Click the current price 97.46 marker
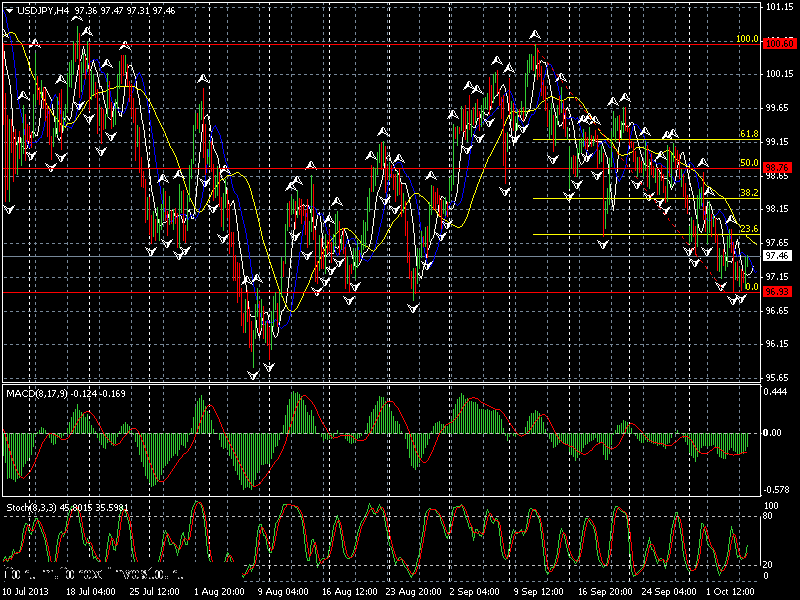800x600 pixels. point(778,256)
